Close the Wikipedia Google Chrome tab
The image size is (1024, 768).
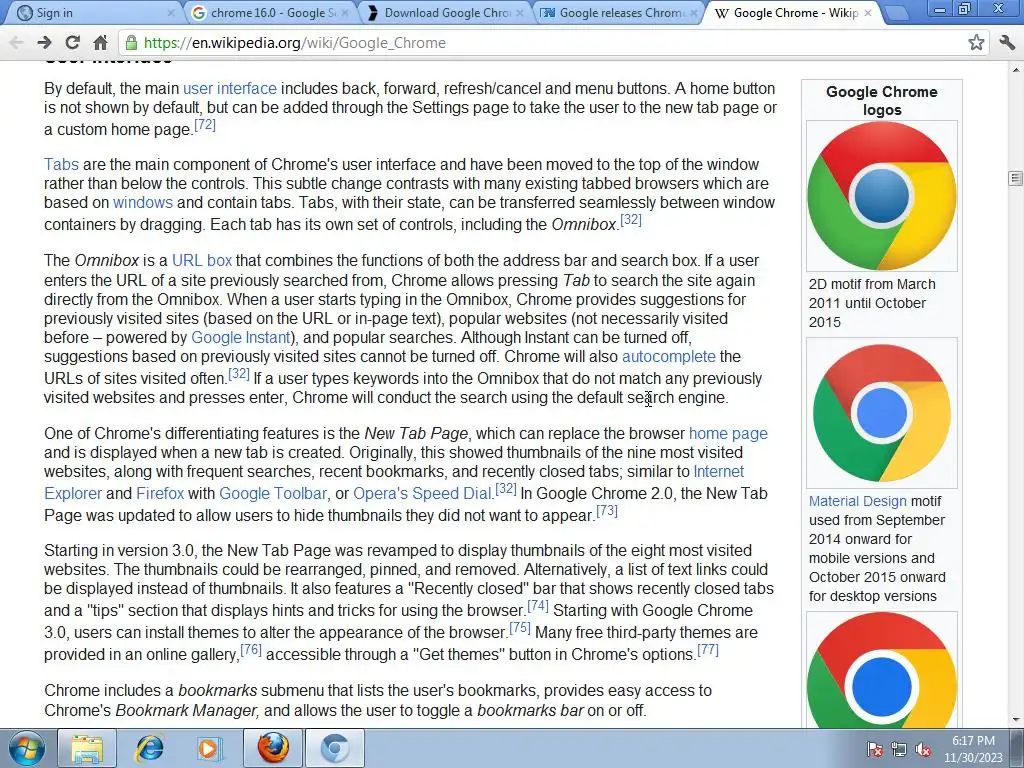pyautogui.click(x=868, y=13)
